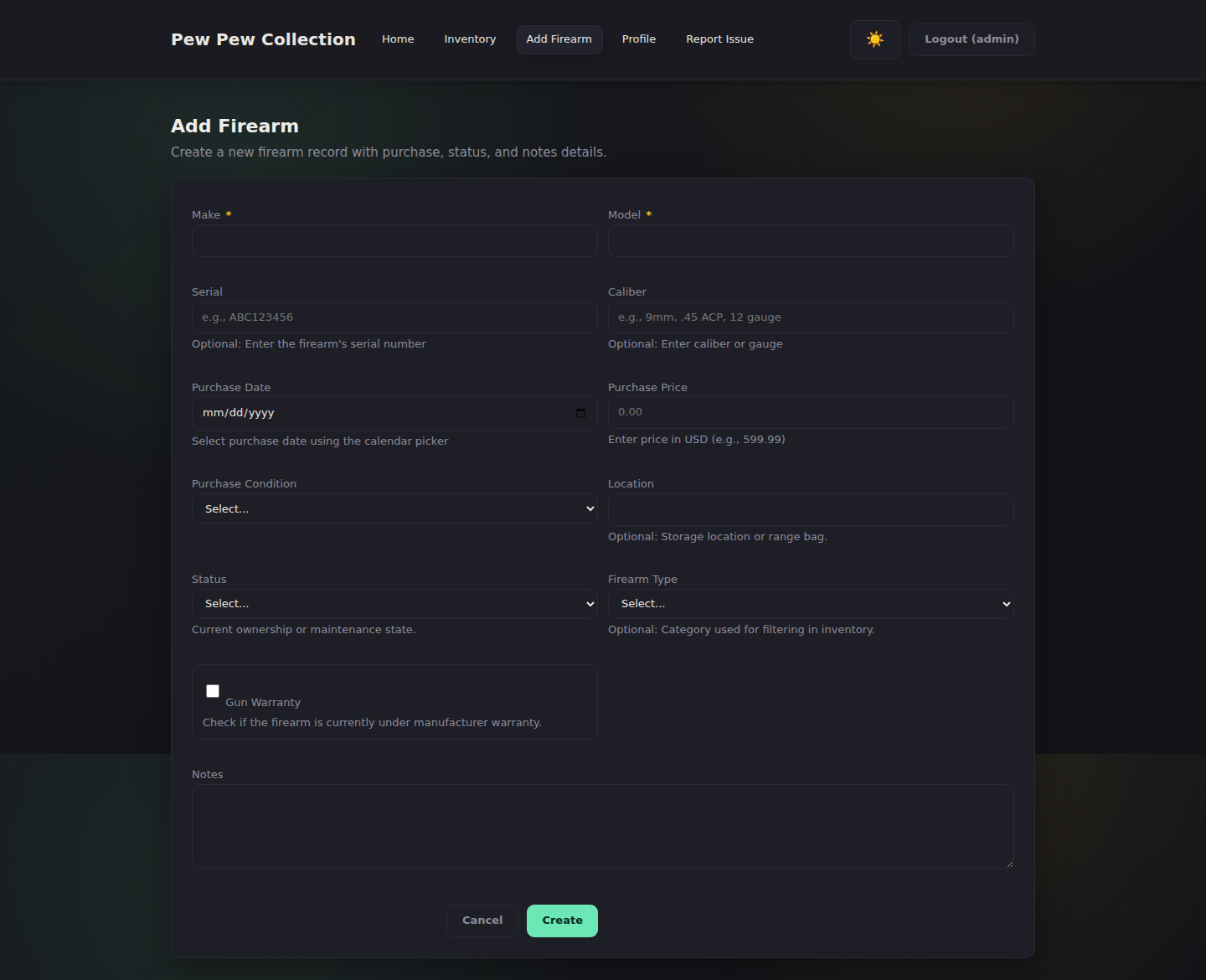The image size is (1206, 980).
Task: Click the Cancel button
Action: tap(482, 921)
